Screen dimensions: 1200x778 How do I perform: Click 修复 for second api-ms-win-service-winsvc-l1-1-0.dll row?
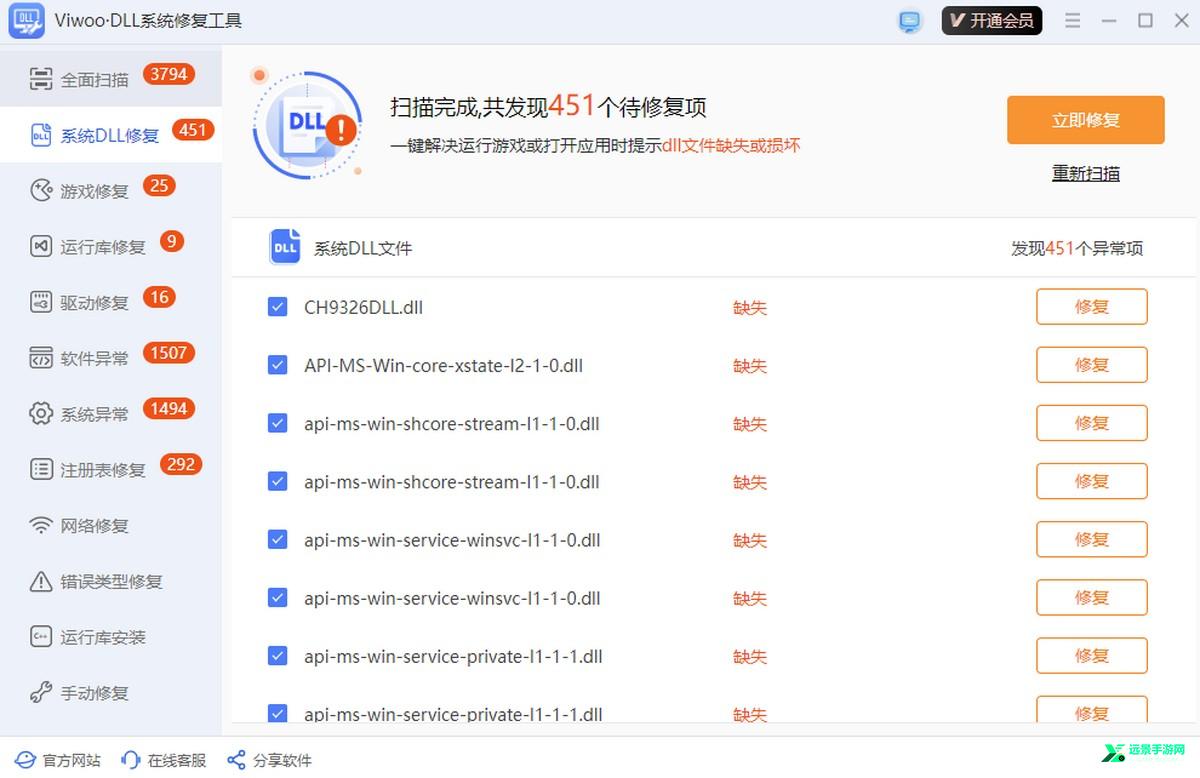pyautogui.click(x=1091, y=598)
